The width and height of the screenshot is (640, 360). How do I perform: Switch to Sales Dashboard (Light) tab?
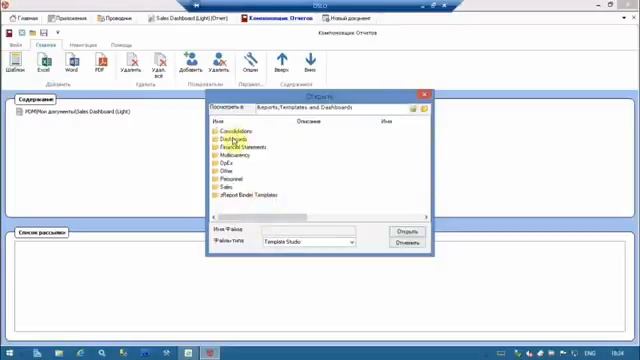(188, 18)
